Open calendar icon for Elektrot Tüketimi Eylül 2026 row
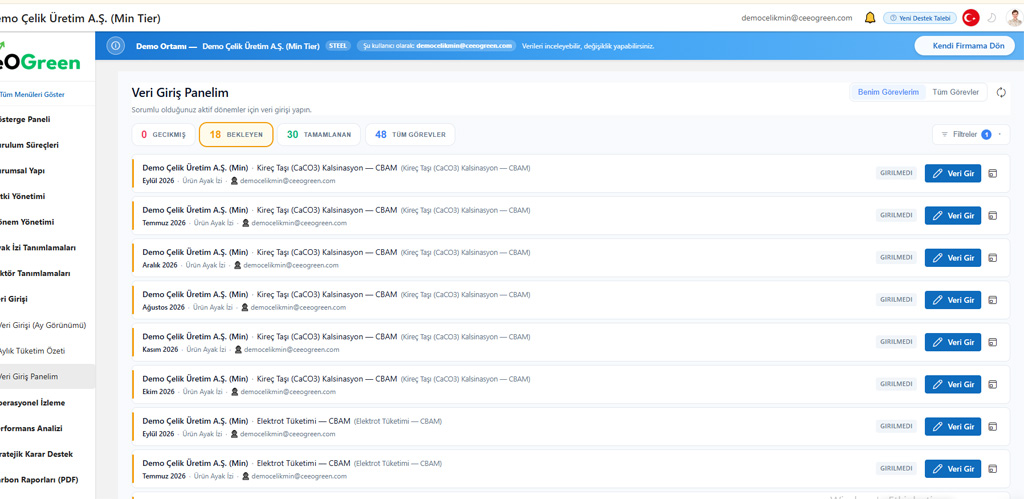 993,427
